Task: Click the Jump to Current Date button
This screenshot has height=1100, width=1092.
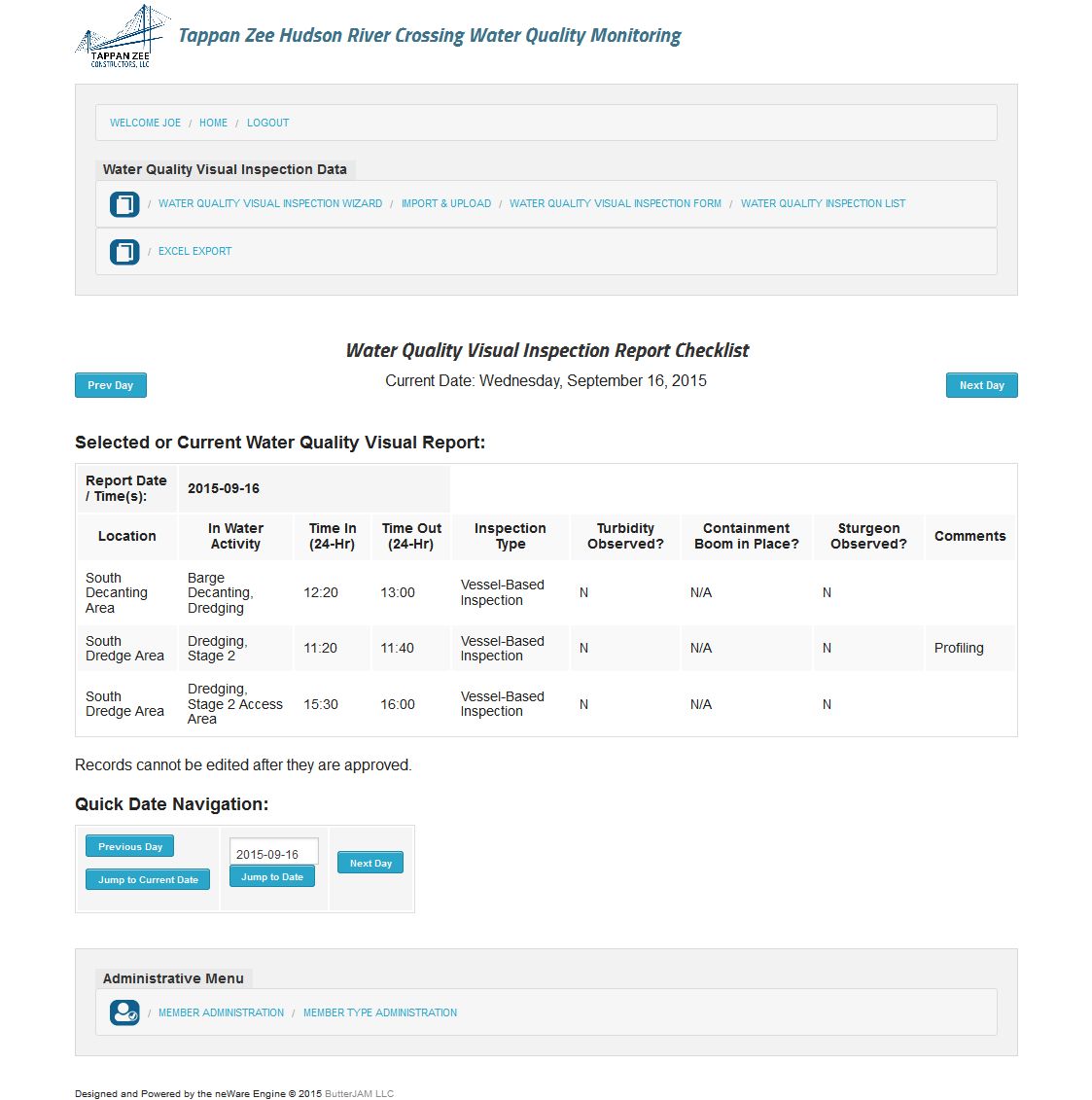Action: point(148,880)
